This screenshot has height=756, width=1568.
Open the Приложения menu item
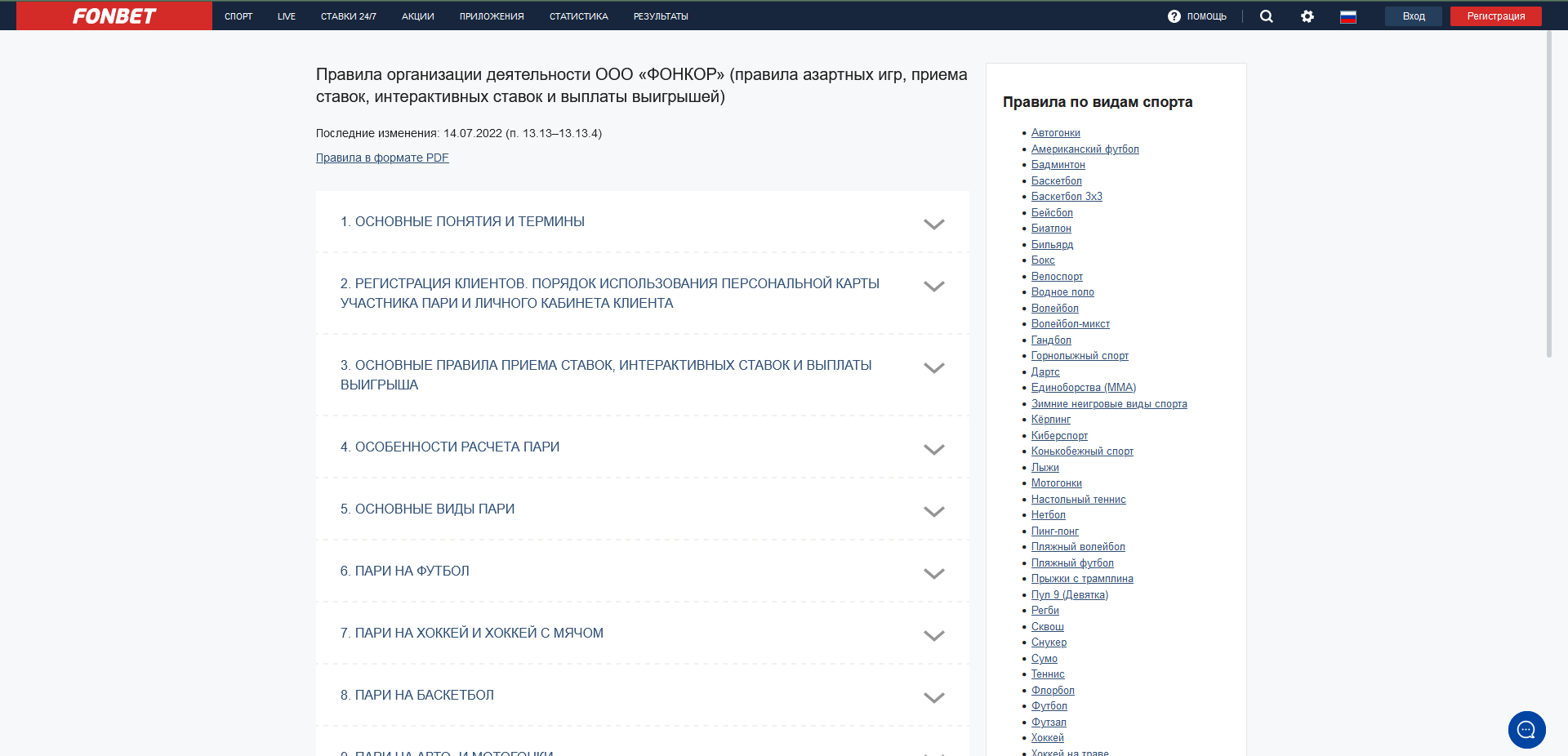tap(492, 16)
